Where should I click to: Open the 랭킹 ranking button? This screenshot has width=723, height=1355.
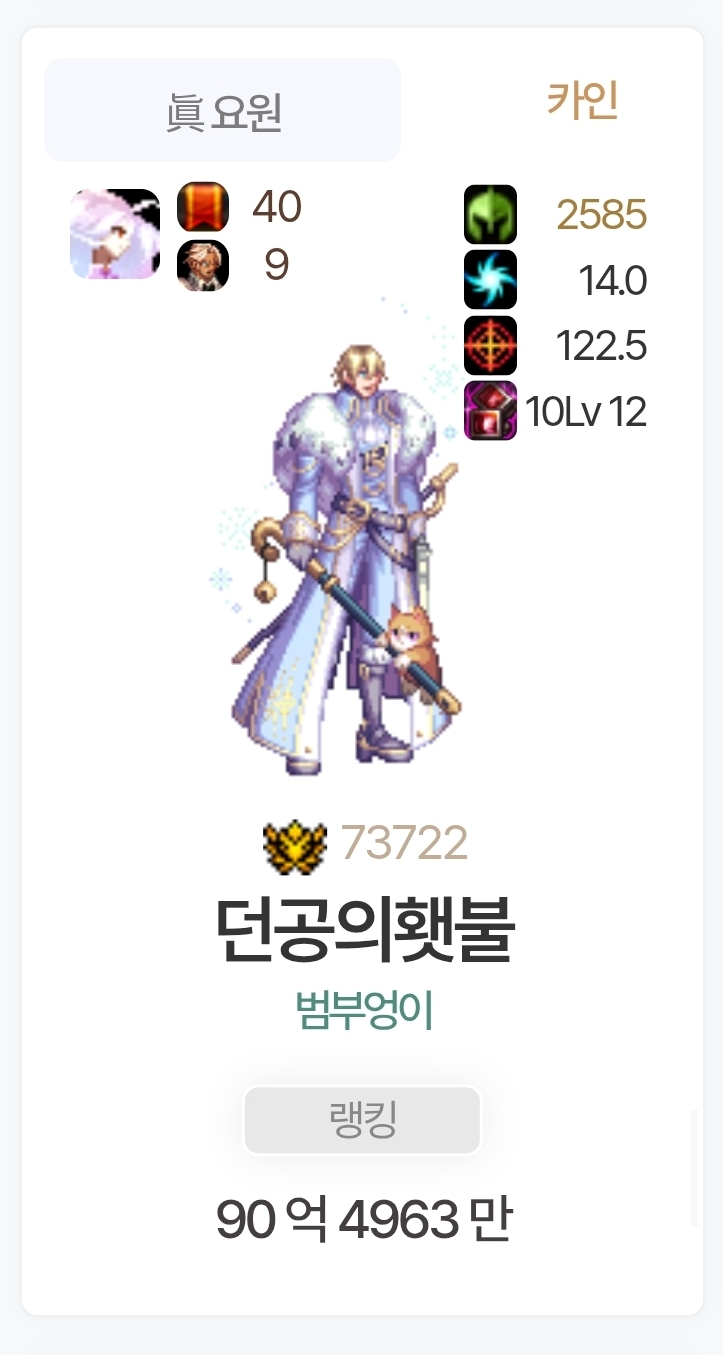tap(362, 1120)
